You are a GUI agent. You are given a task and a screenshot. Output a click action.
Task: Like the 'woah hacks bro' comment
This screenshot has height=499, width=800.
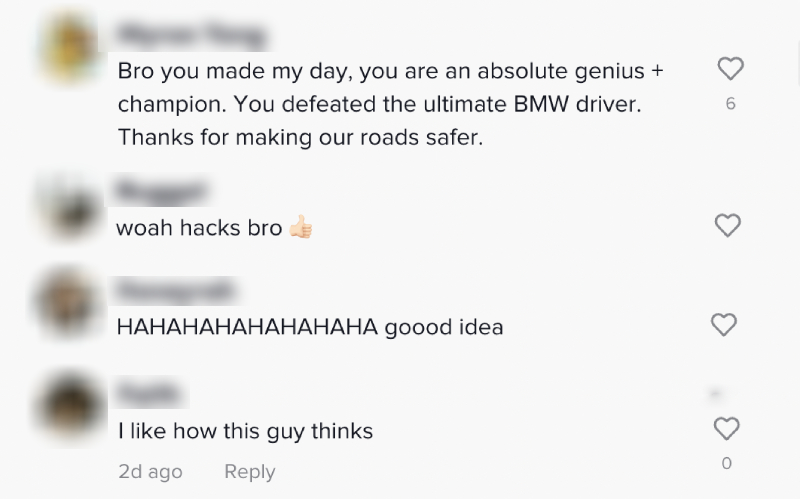point(728,225)
